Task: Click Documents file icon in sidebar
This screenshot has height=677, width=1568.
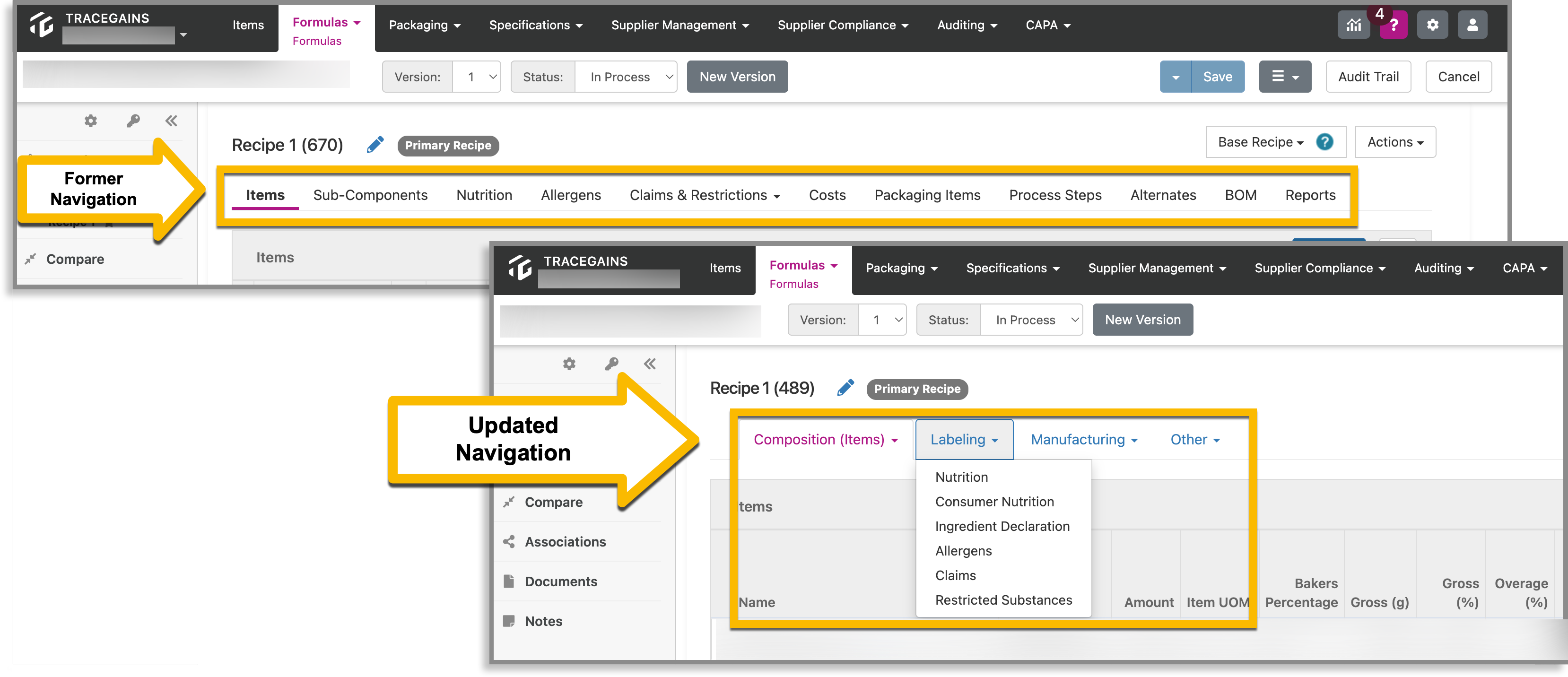Action: 509,581
